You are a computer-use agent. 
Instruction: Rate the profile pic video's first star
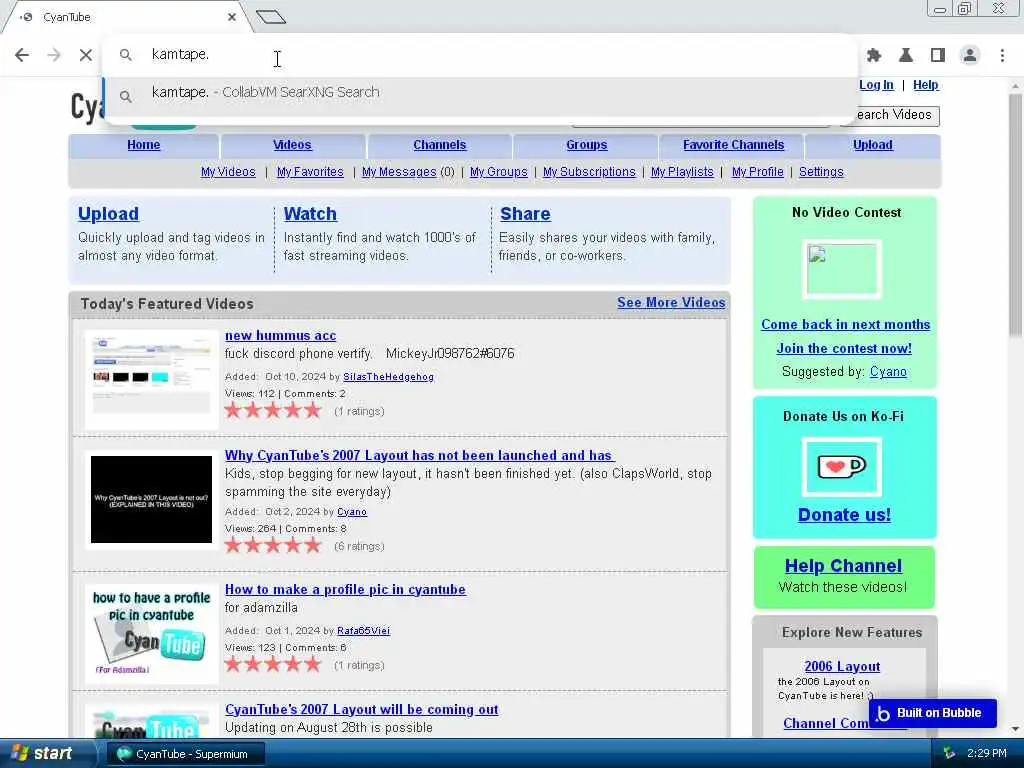click(x=233, y=664)
